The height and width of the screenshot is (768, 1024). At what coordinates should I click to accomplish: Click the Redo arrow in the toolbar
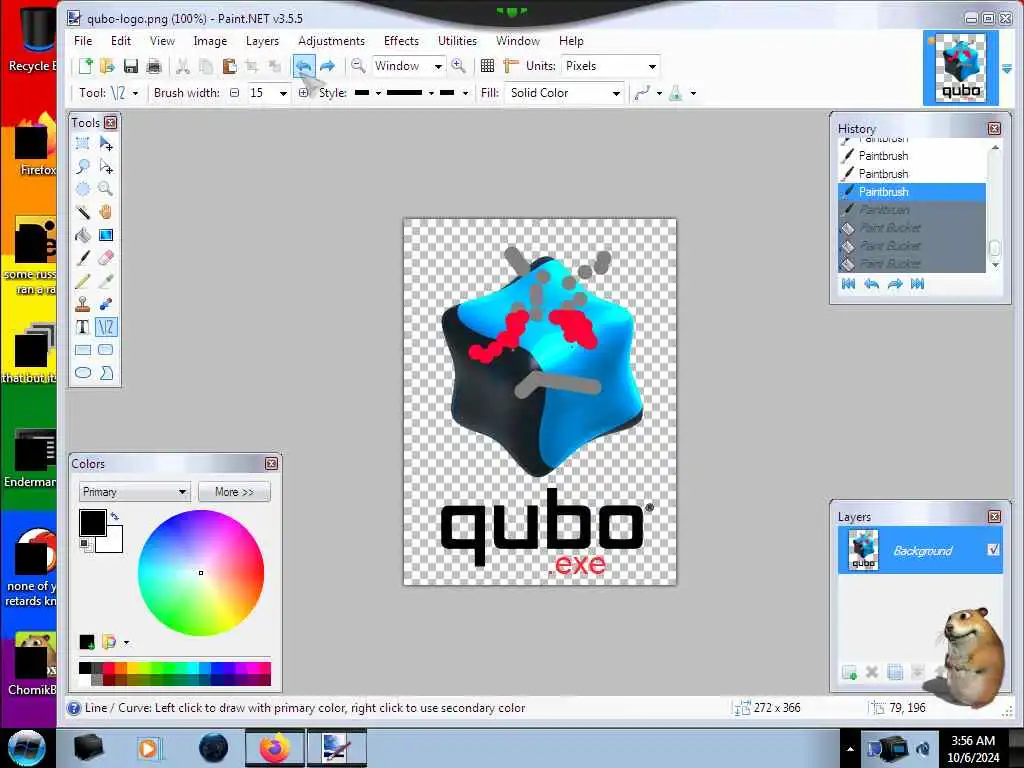click(x=327, y=65)
